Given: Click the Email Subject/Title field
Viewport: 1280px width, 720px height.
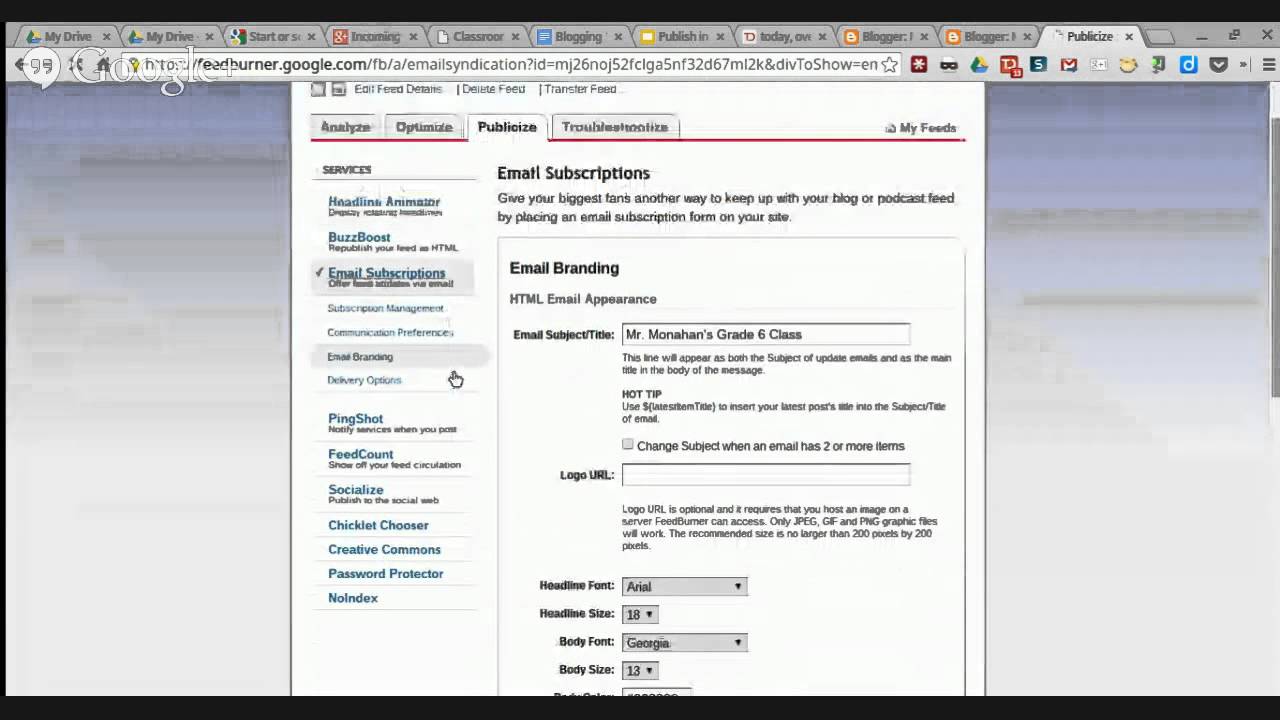Looking at the screenshot, I should click(766, 334).
